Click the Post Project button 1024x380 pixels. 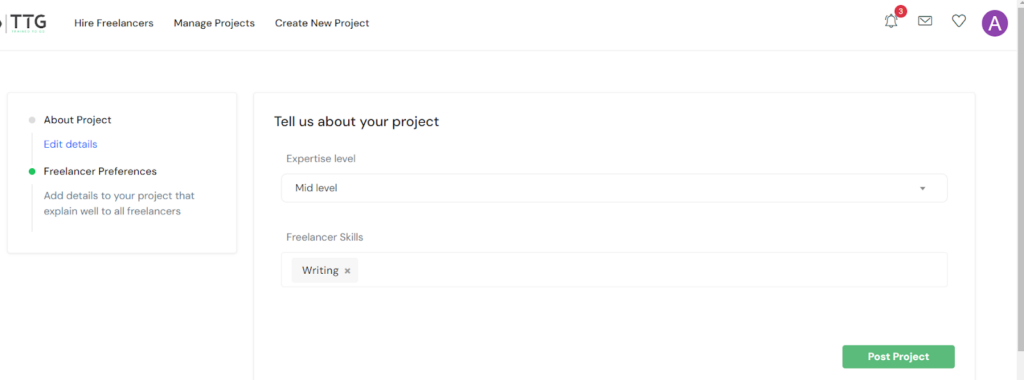coord(898,356)
